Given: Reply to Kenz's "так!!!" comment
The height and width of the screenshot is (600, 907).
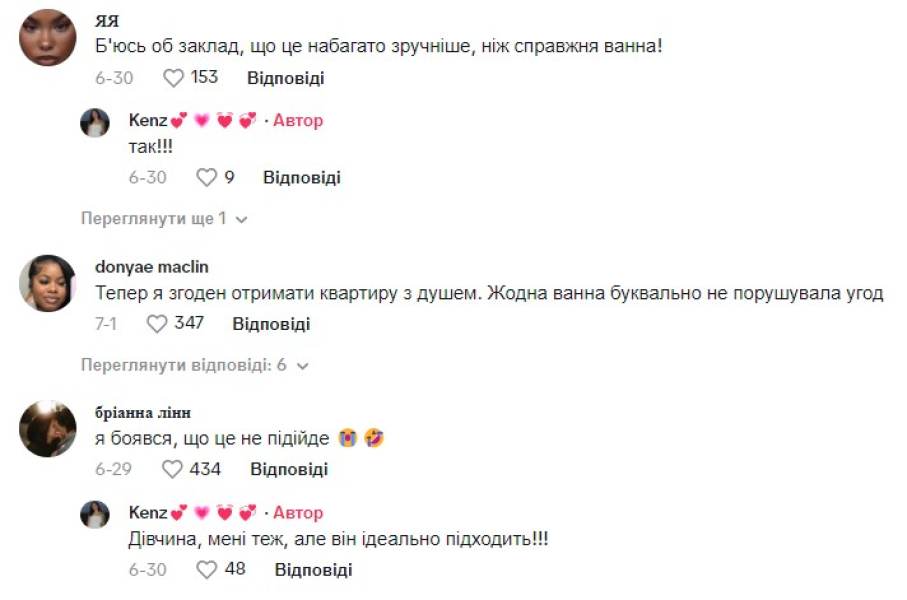Looking at the screenshot, I should pos(301,178).
